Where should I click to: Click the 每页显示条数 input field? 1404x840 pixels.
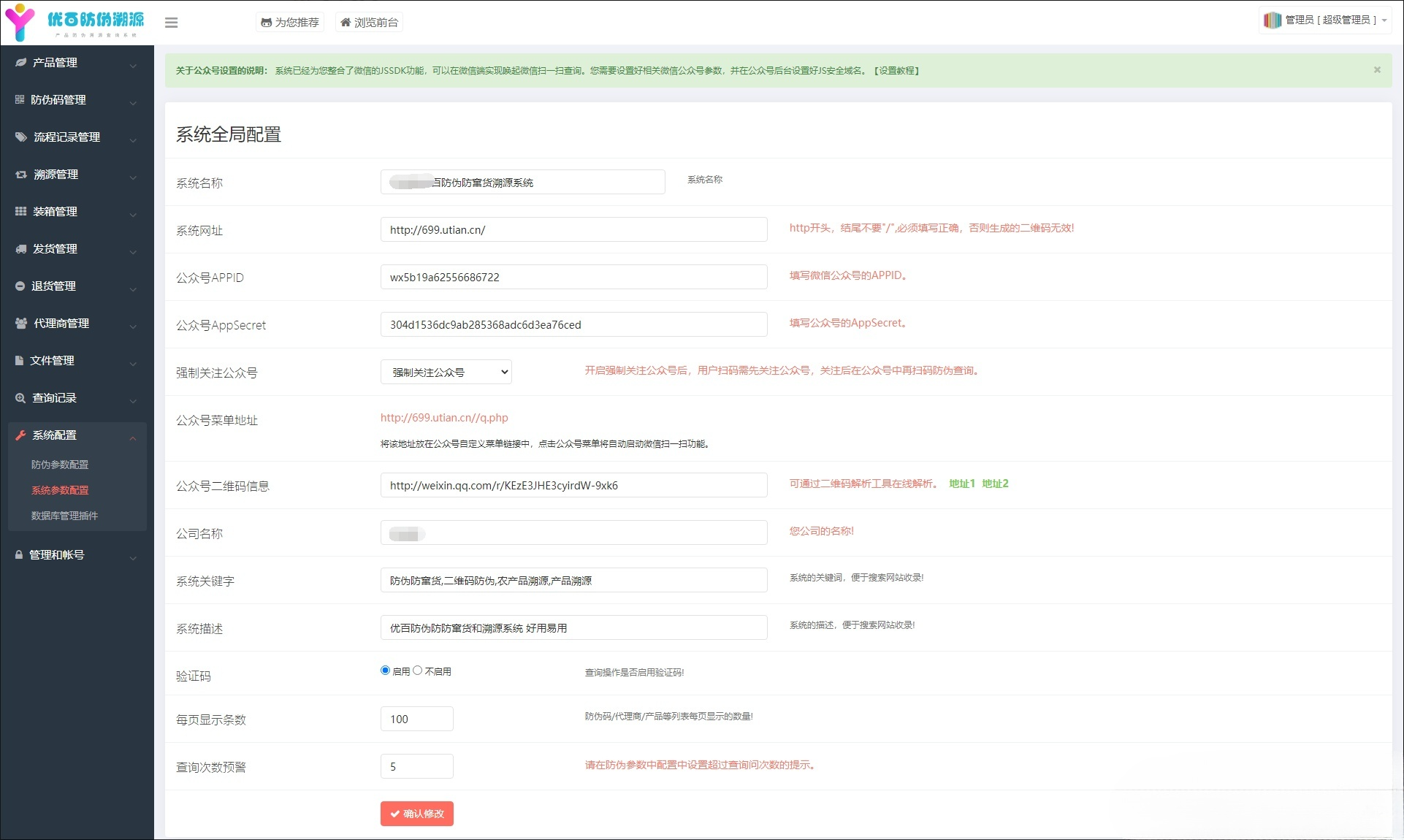[416, 718]
